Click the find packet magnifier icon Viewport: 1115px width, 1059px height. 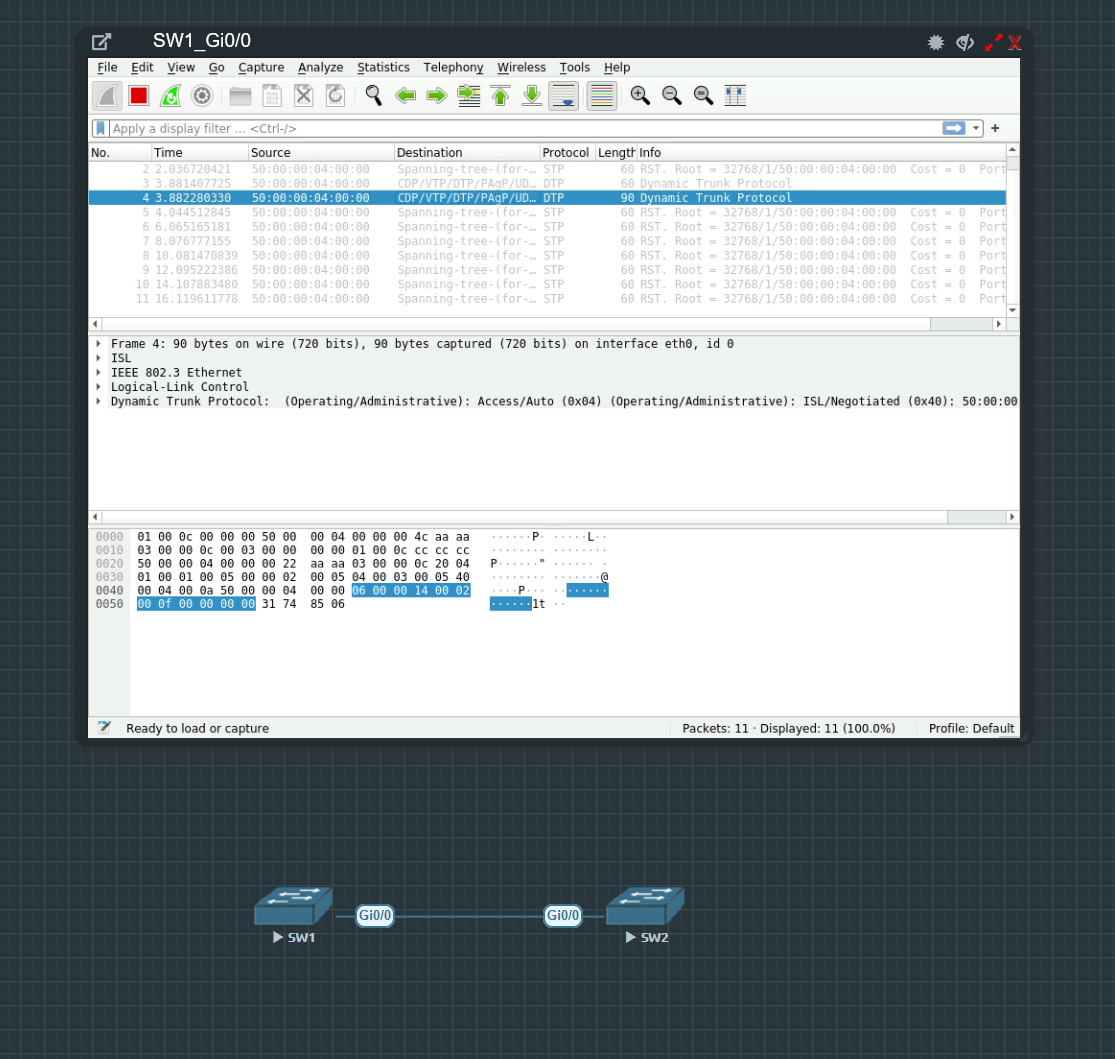(x=373, y=96)
